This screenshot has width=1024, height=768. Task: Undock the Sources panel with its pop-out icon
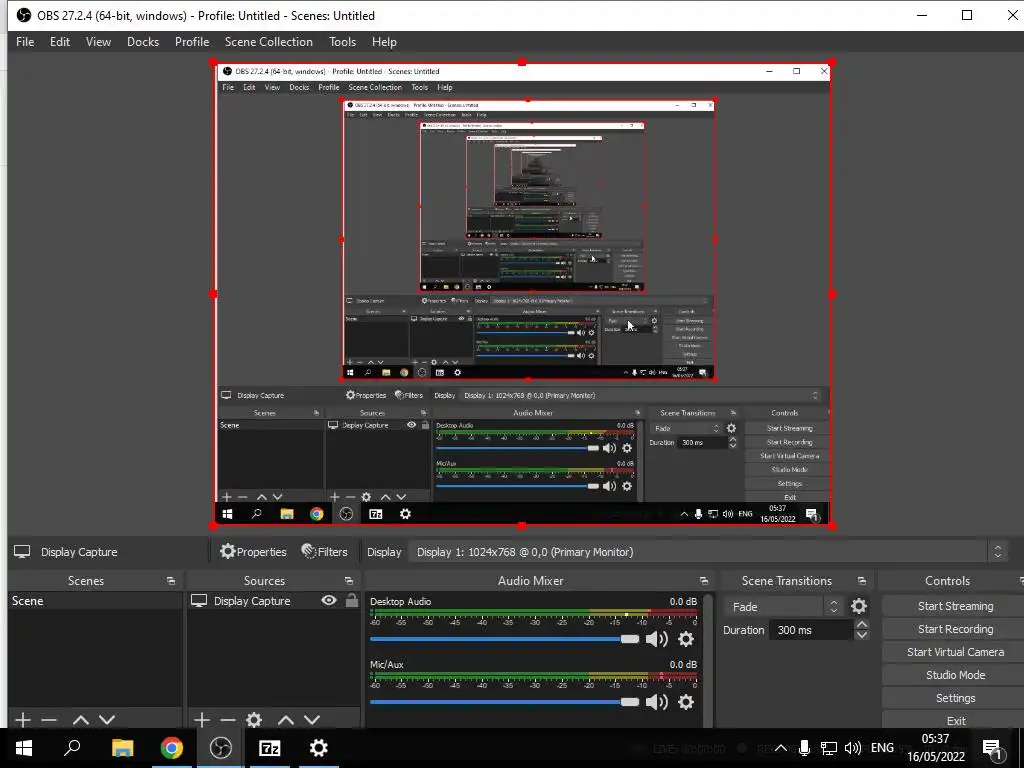tap(349, 581)
